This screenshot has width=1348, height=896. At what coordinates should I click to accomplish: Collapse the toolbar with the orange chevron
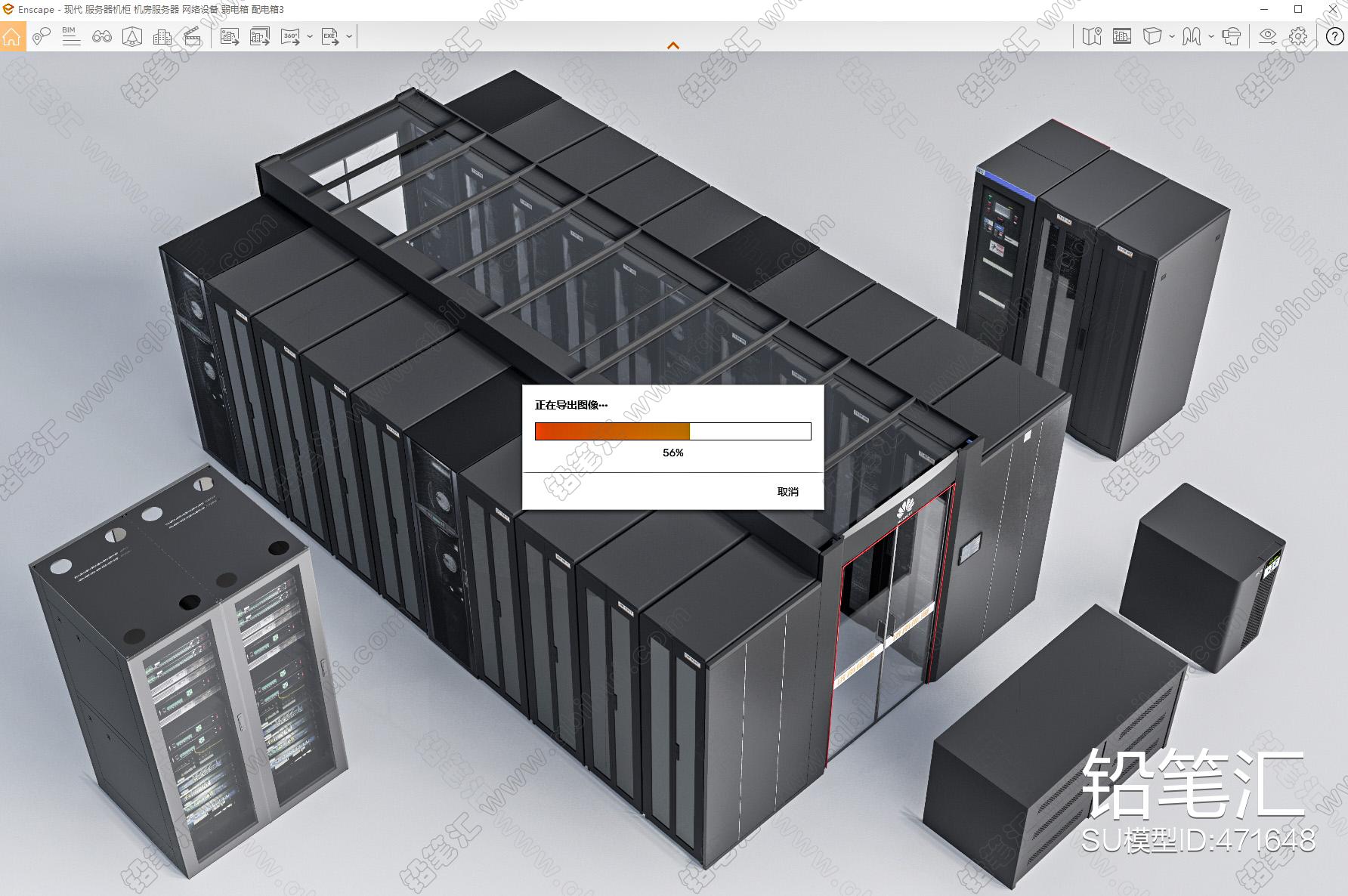point(673,46)
